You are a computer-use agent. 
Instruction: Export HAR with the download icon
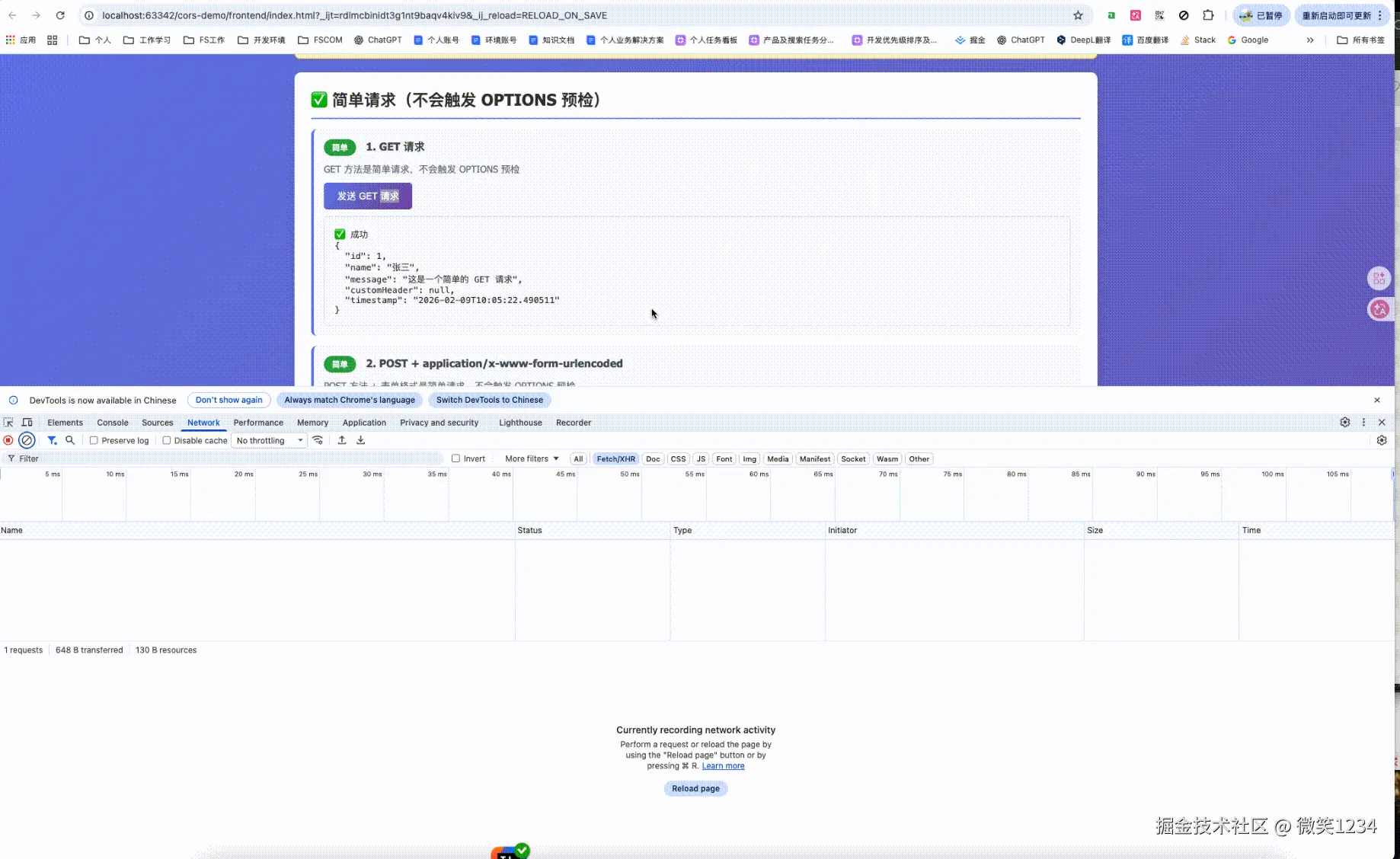[x=360, y=440]
